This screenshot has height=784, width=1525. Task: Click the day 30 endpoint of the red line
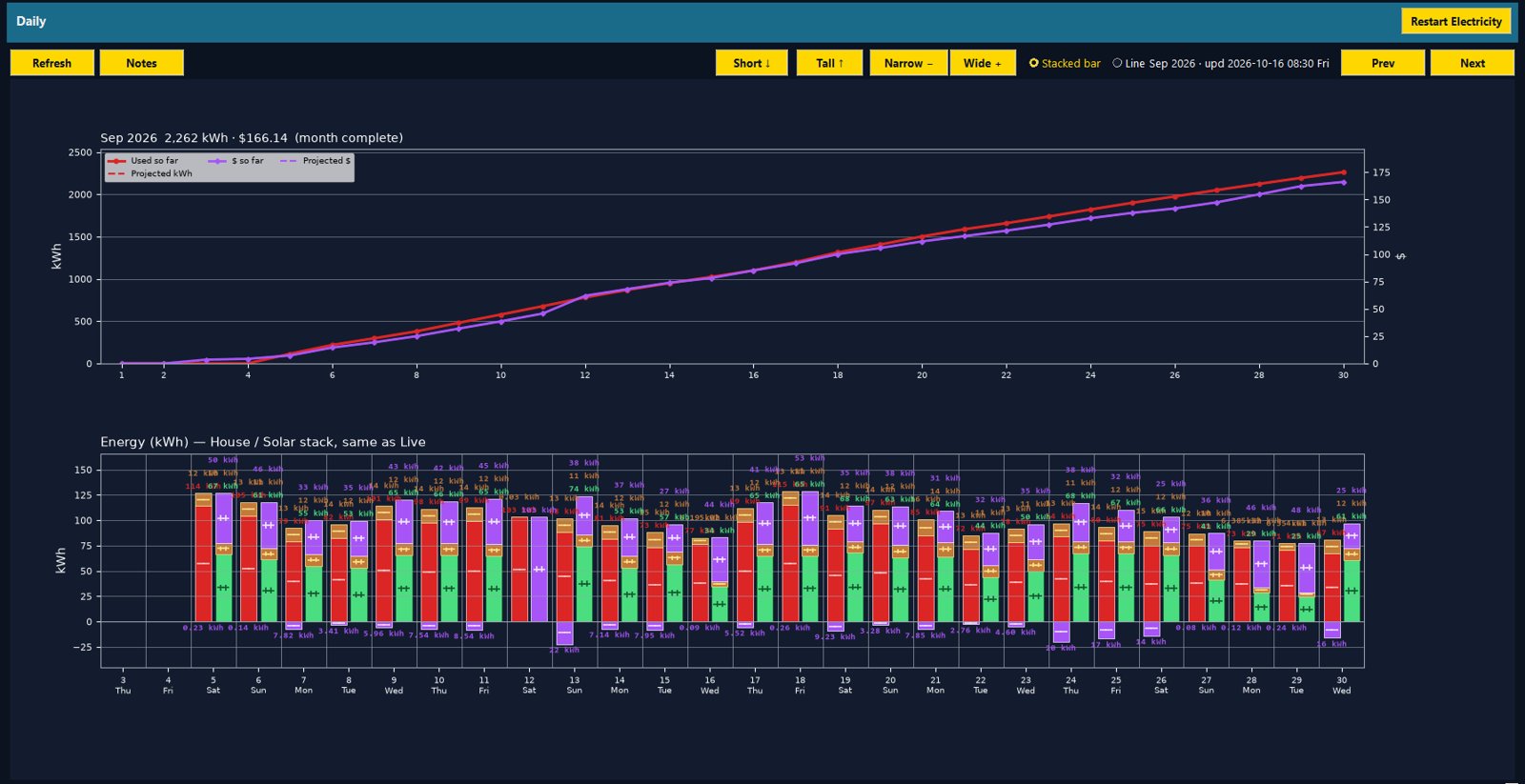coord(1343,172)
